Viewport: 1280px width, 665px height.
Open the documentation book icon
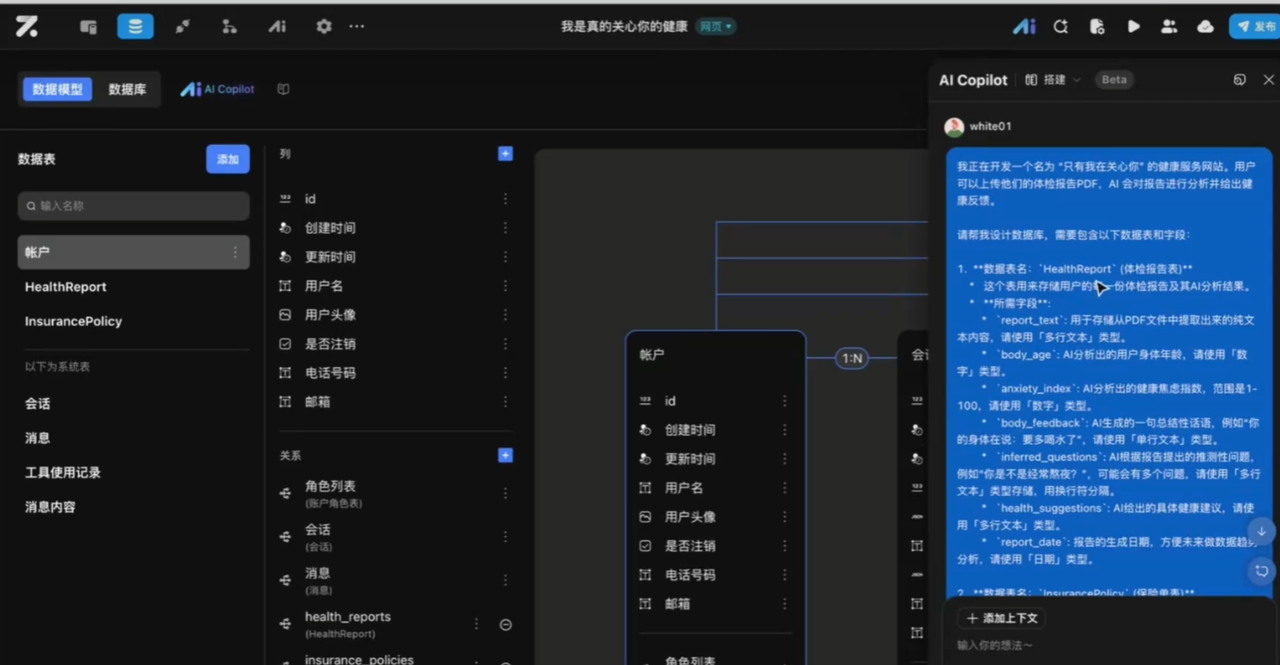tap(283, 89)
